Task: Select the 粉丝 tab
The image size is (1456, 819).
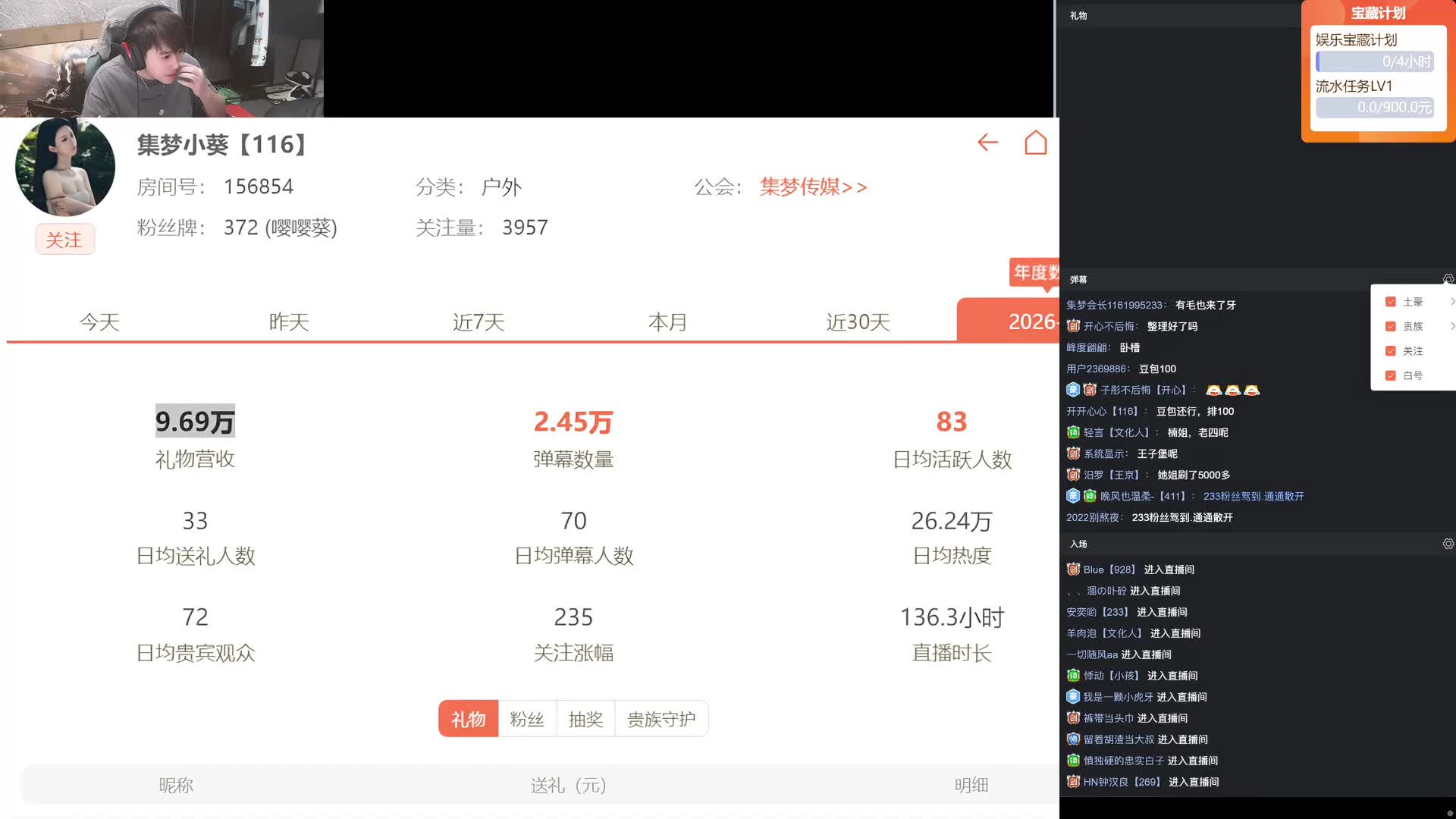Action: 527,719
